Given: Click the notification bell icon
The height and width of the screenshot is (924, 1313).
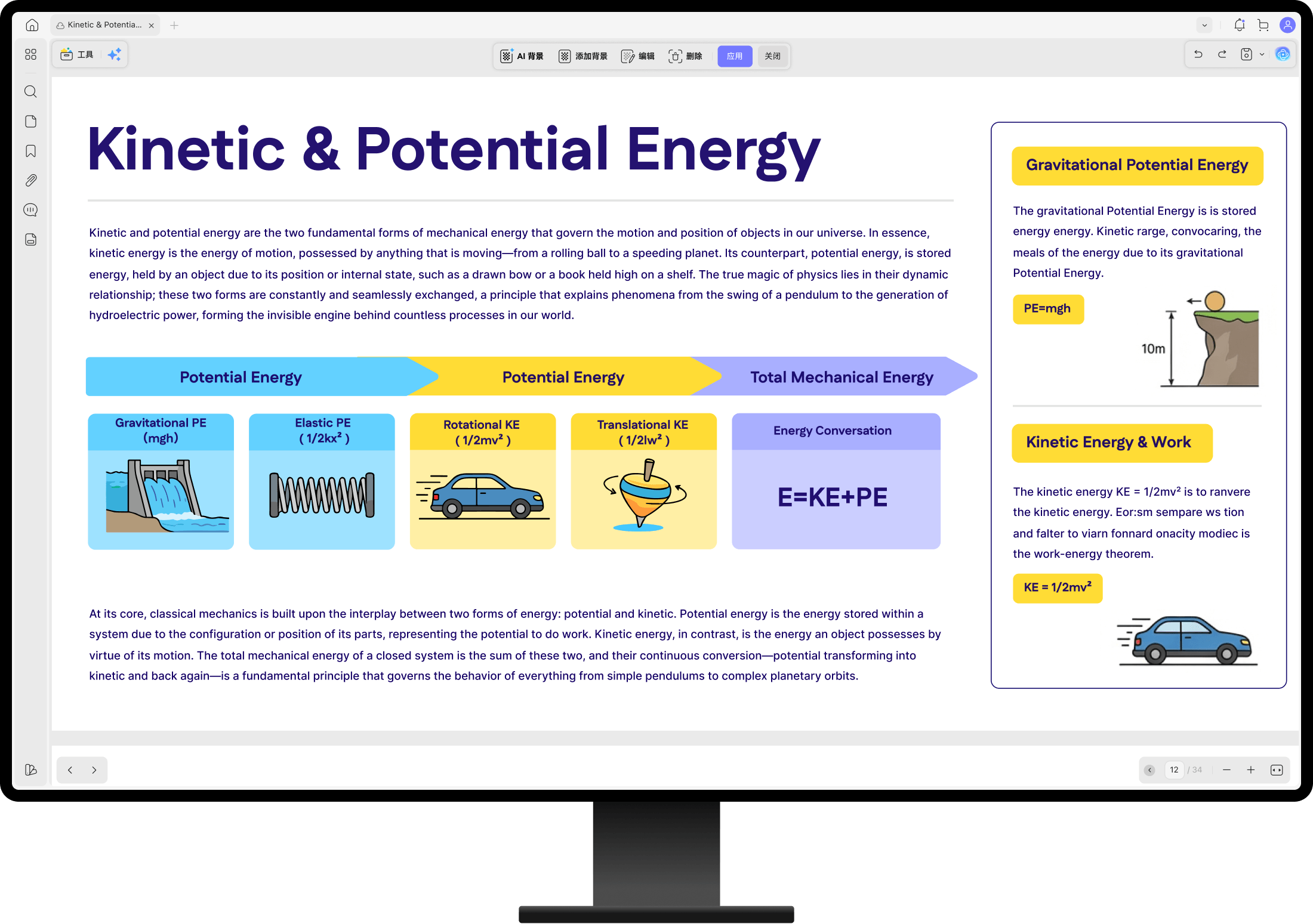Looking at the screenshot, I should pos(1240,25).
